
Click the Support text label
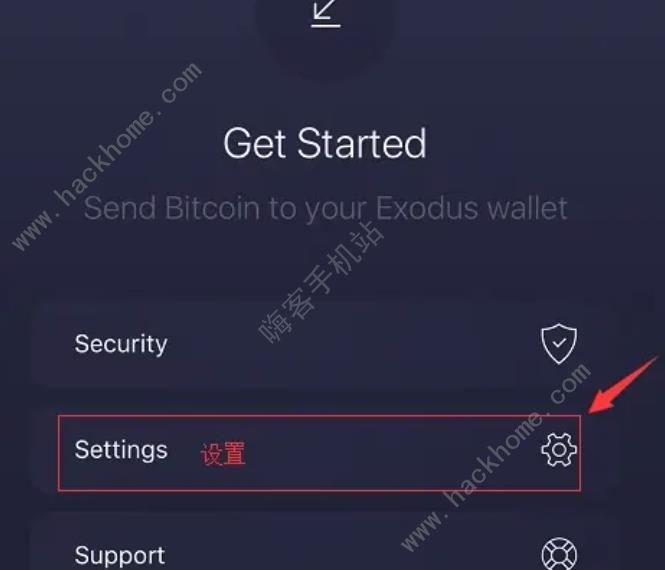point(120,556)
